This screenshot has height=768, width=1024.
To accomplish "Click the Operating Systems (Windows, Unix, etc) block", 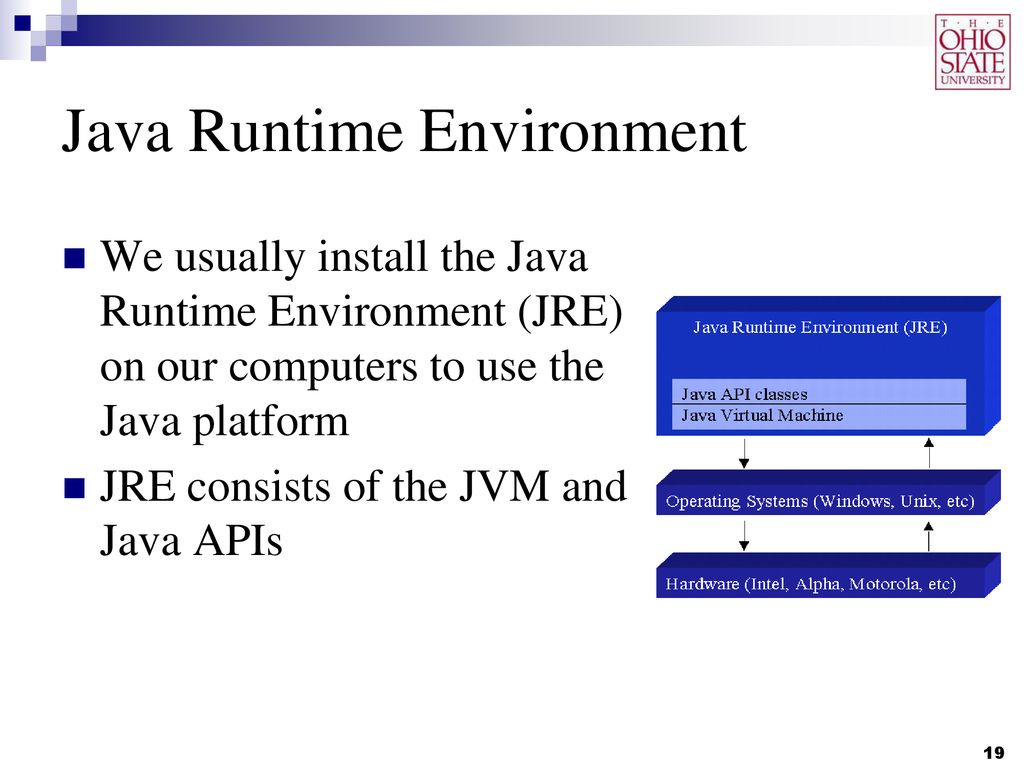I will tap(827, 492).
